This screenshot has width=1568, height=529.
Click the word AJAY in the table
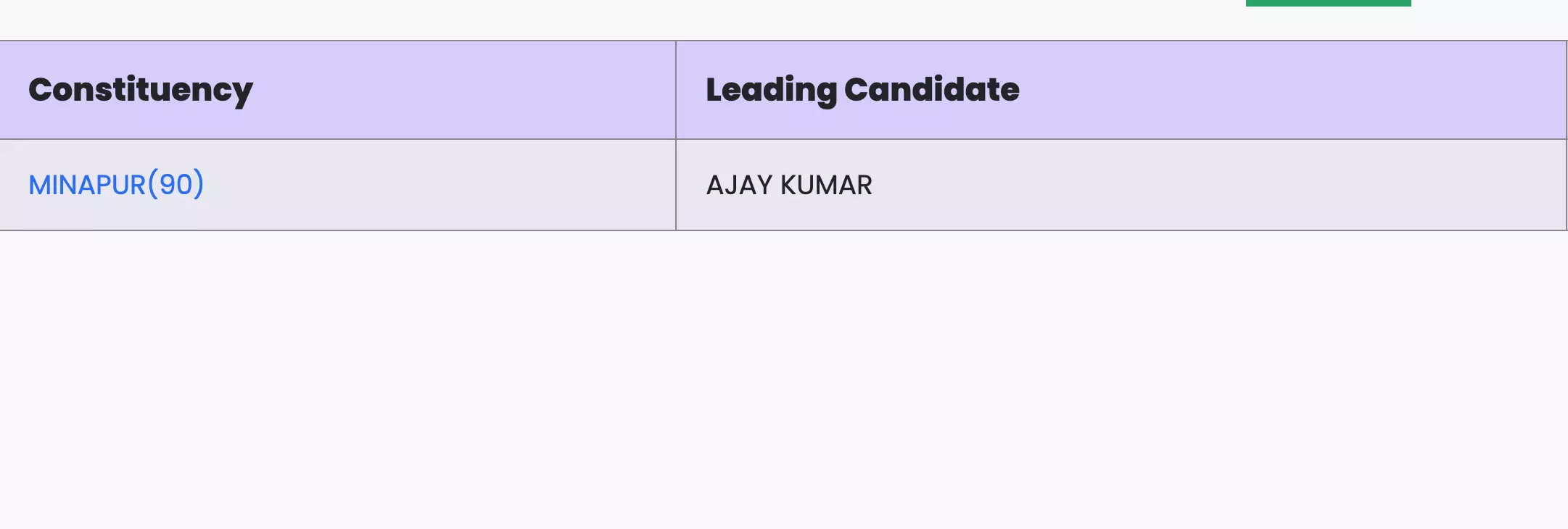click(x=739, y=185)
